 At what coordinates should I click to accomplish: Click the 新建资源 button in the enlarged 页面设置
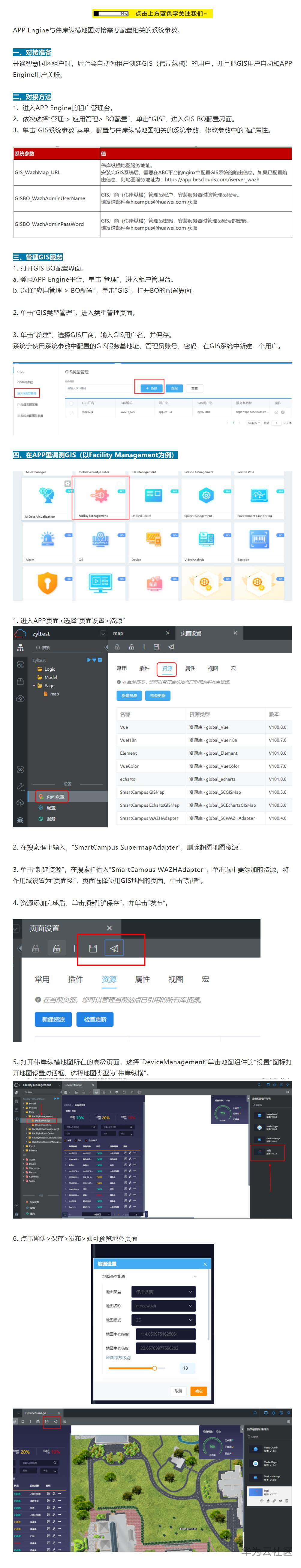point(53,1019)
